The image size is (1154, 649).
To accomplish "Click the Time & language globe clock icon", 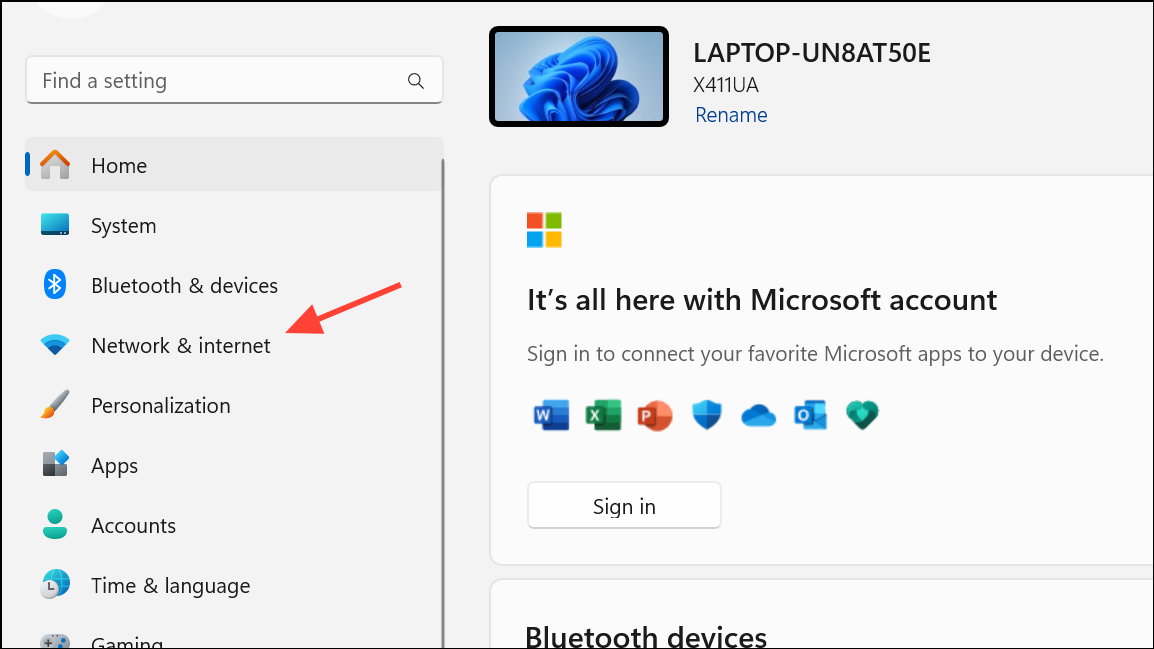I will [55, 585].
